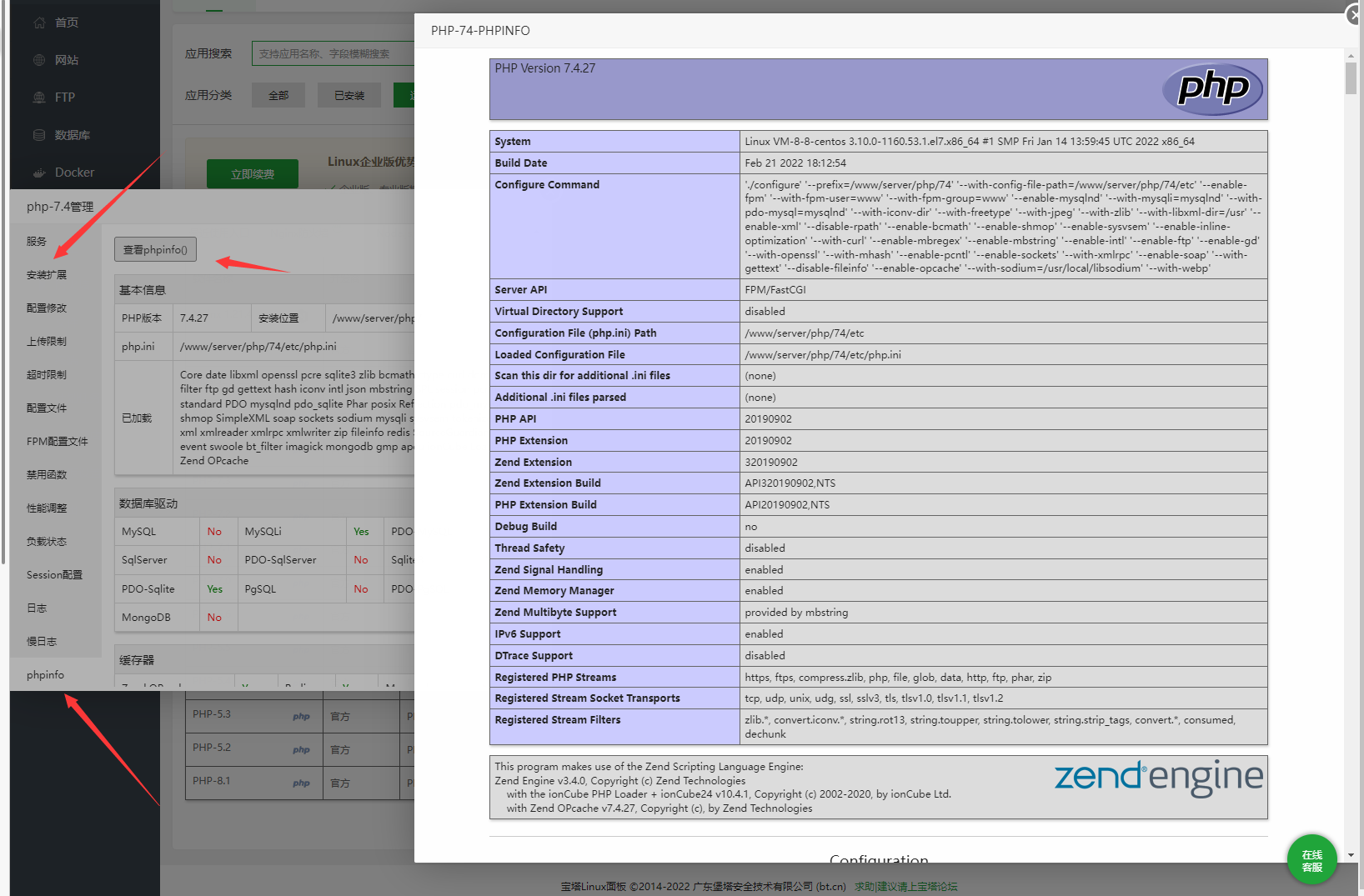Viewport: 1364px width, 896px height.
Task: Click the php icon beside PHP-8.1
Action: point(301,783)
